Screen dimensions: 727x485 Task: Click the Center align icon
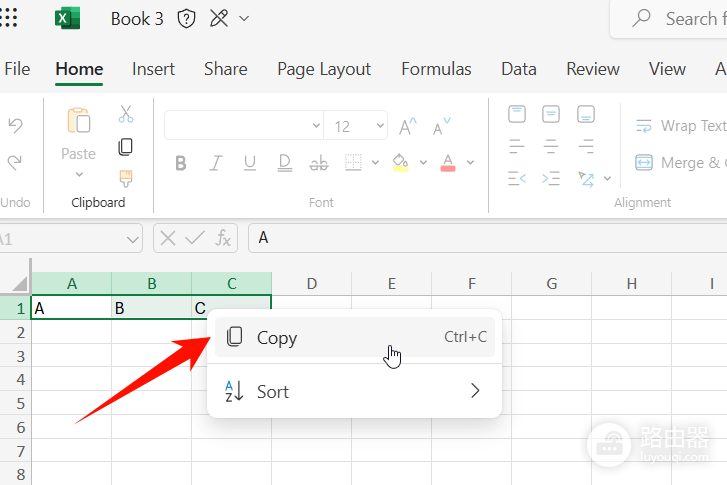pos(551,147)
